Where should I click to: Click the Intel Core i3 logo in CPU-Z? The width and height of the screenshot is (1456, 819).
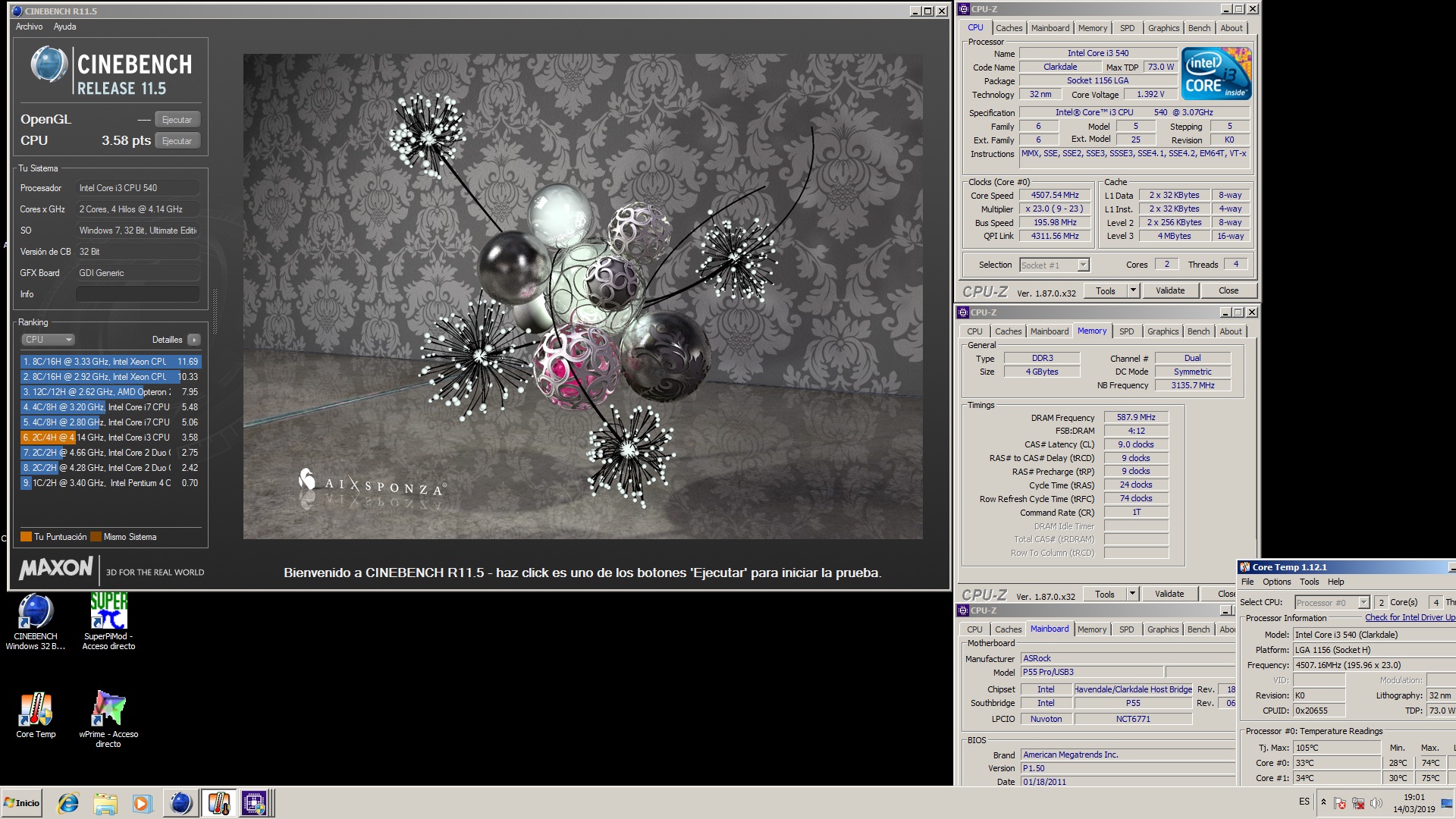[1216, 74]
